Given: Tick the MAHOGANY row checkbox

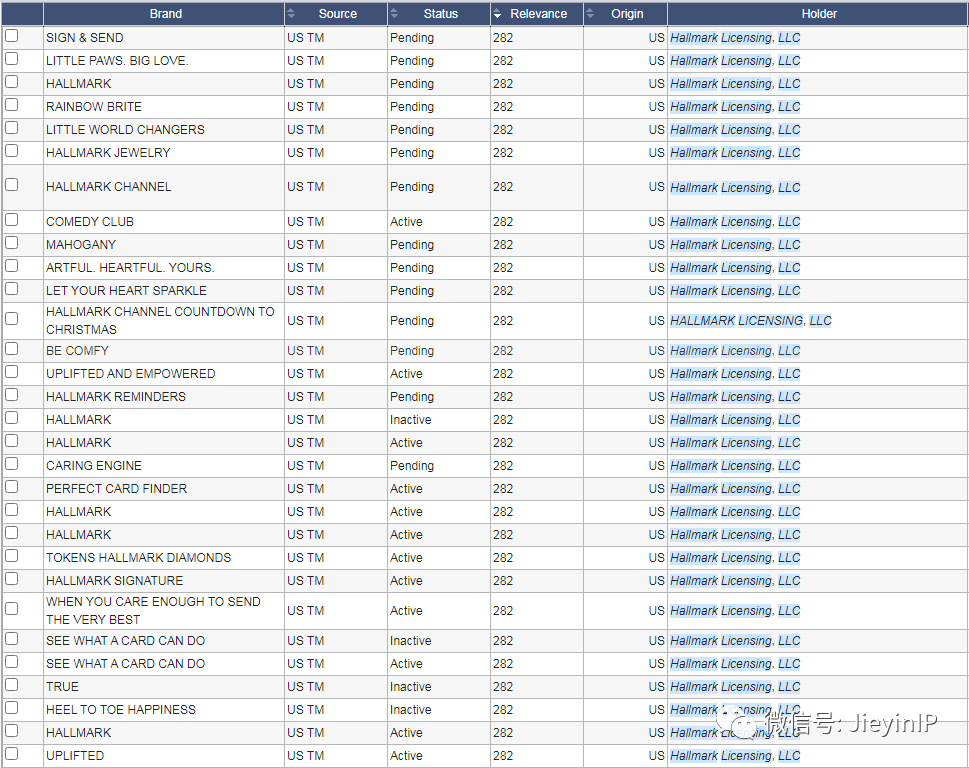Looking at the screenshot, I should click(12, 242).
